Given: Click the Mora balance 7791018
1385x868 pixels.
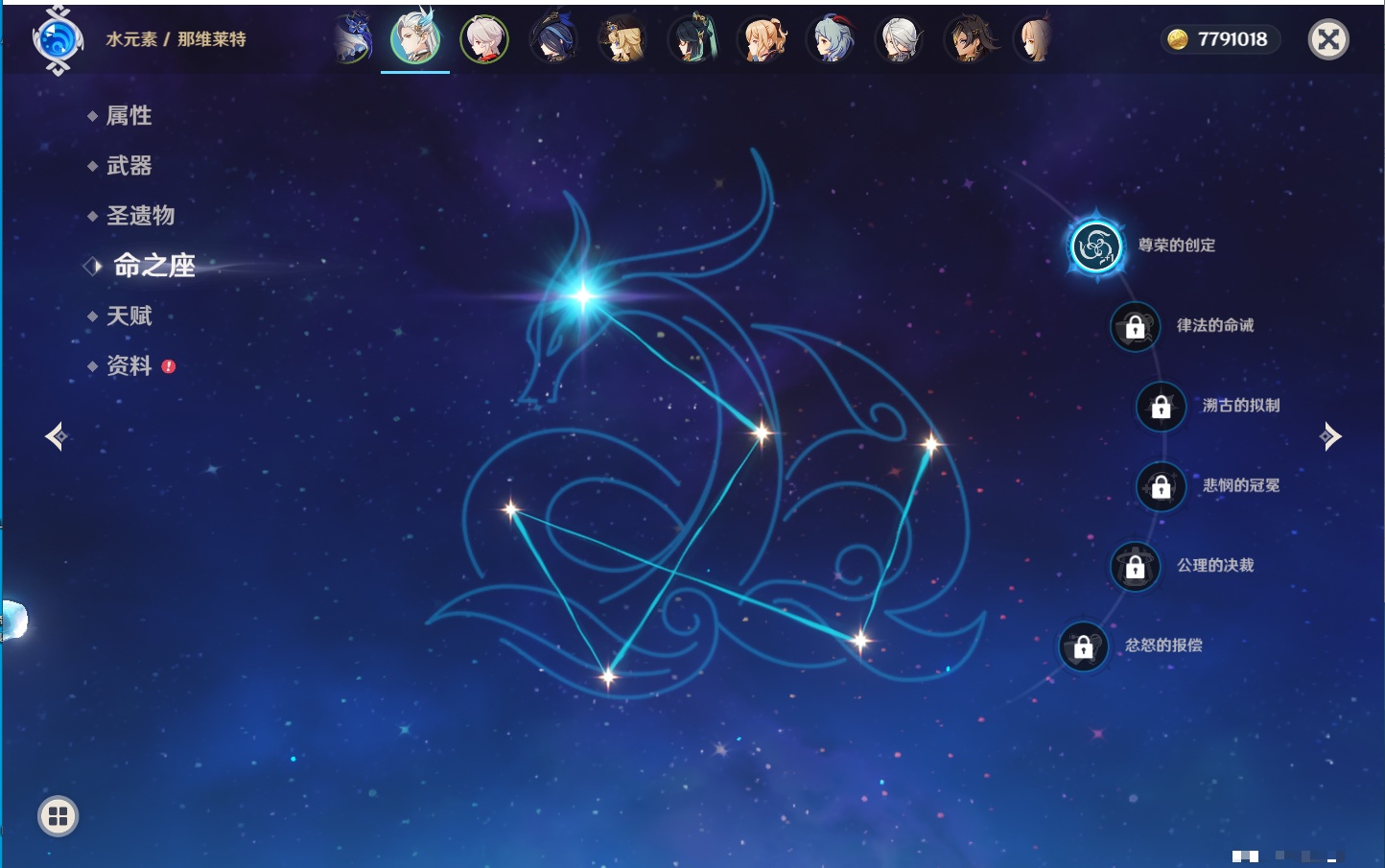Looking at the screenshot, I should click(x=1232, y=39).
